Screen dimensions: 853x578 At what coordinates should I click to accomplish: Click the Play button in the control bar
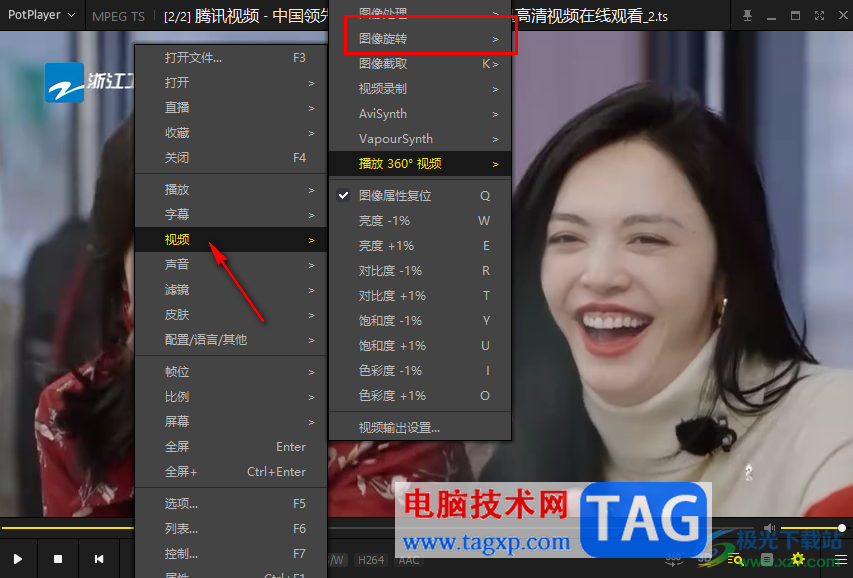tap(18, 559)
